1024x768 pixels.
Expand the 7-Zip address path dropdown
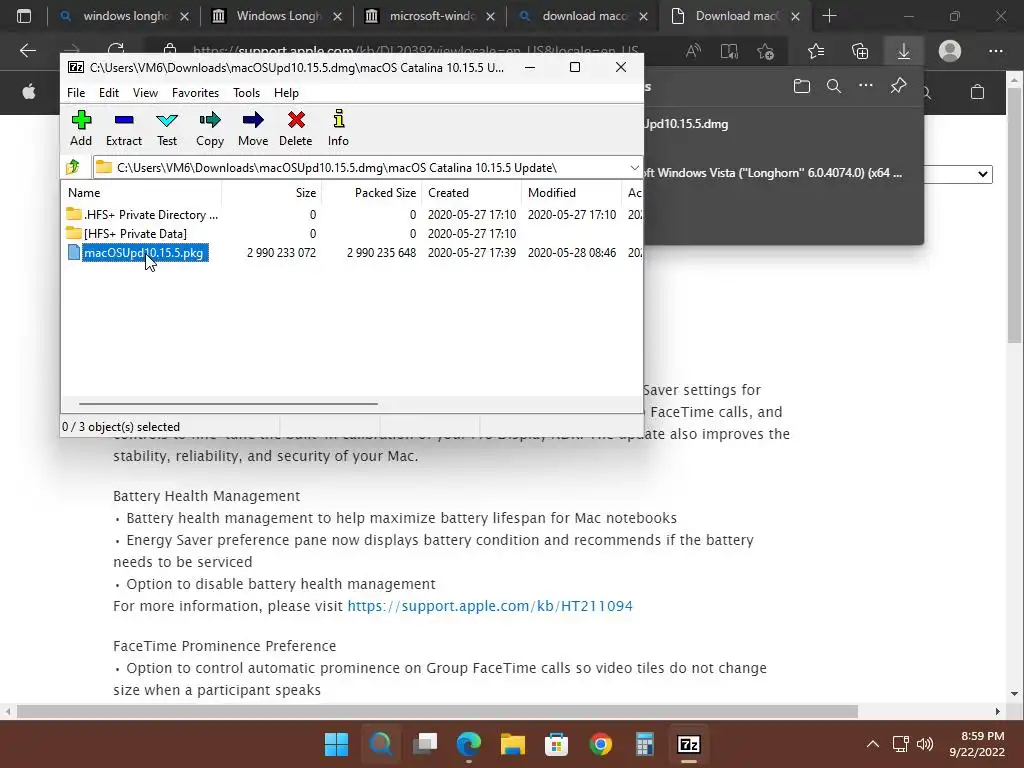[x=634, y=168]
